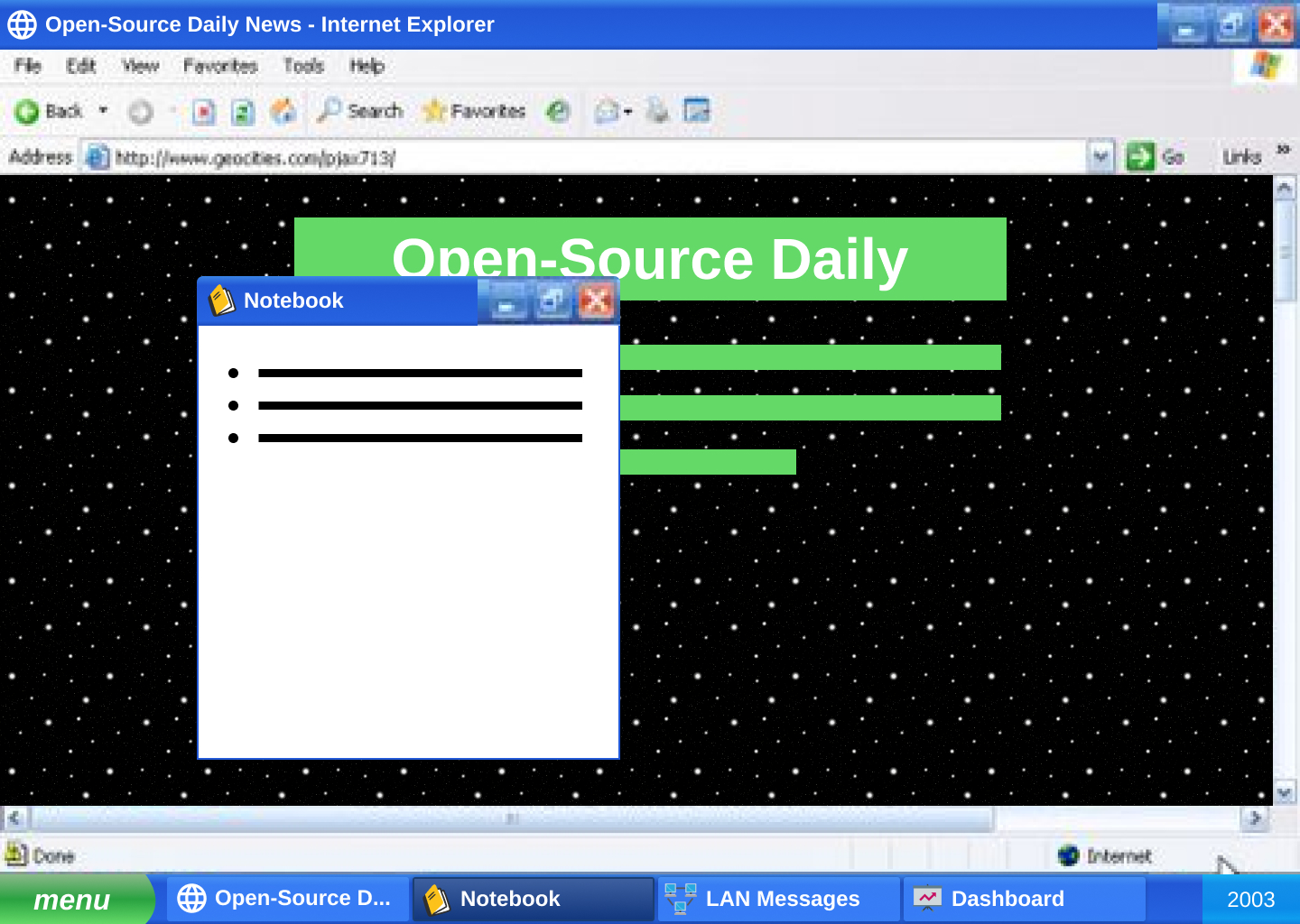Click the horizontal scrollbar left arrow
This screenshot has height=924, width=1300.
14,818
